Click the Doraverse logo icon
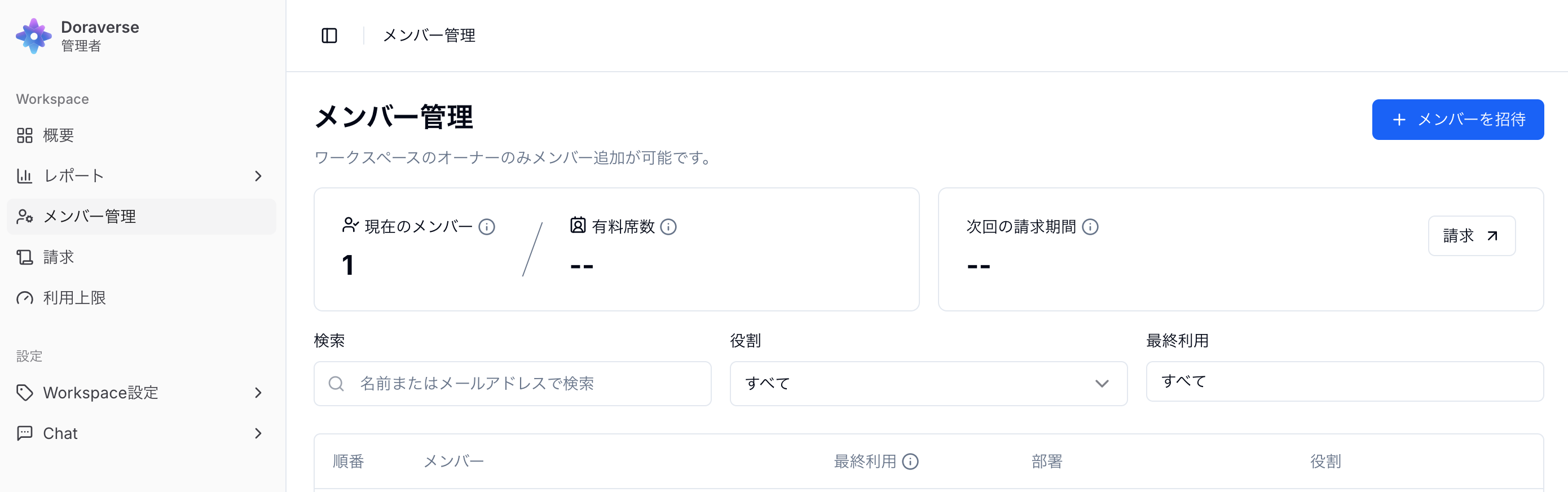Image resolution: width=1568 pixels, height=492 pixels. coord(33,36)
